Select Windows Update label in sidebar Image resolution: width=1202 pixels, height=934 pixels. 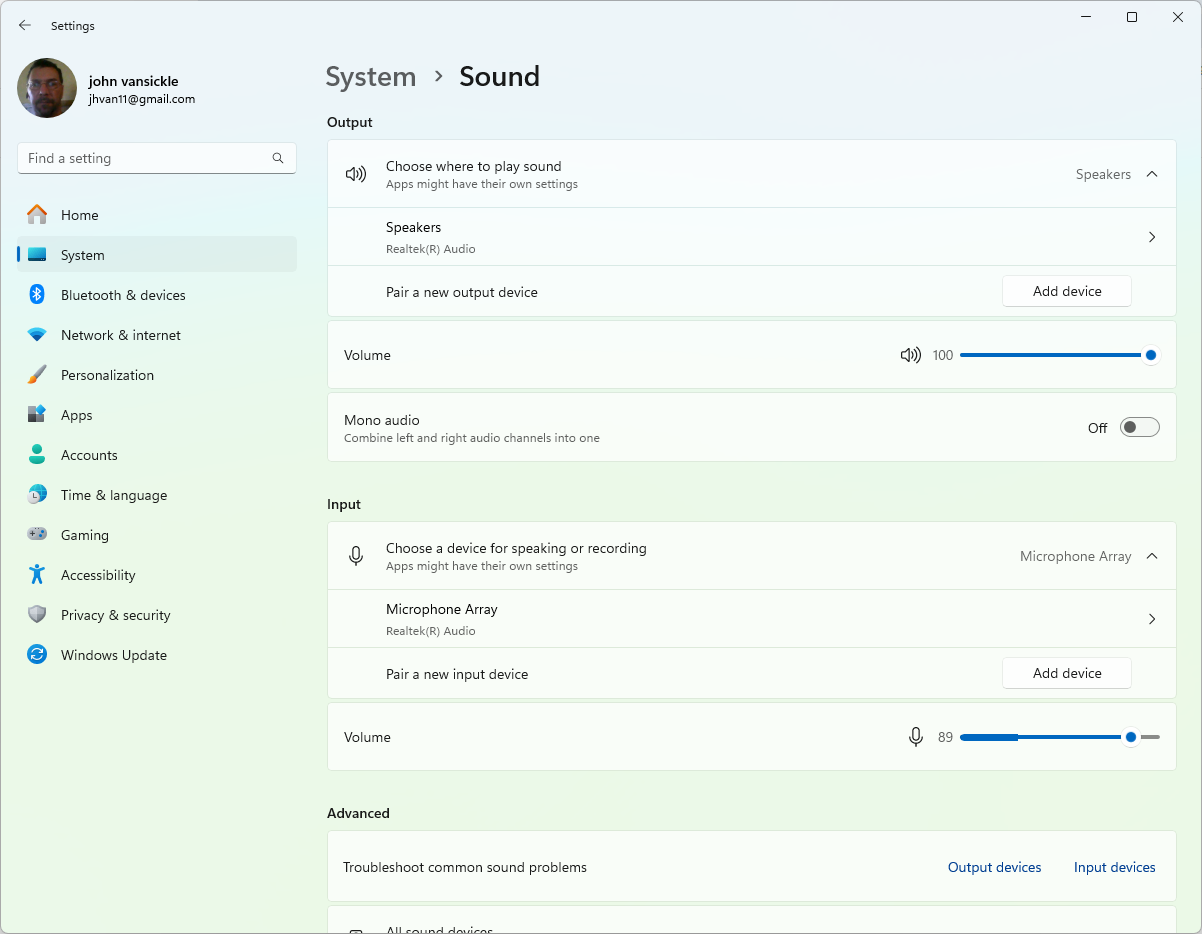[x=114, y=655]
